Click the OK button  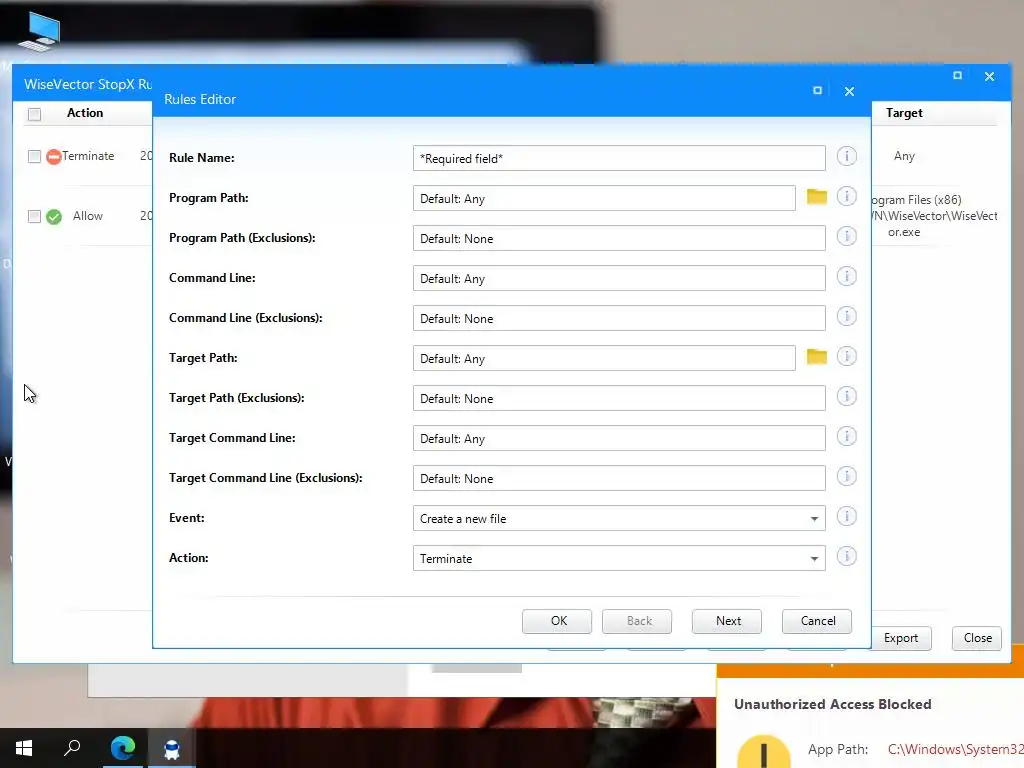(x=557, y=621)
